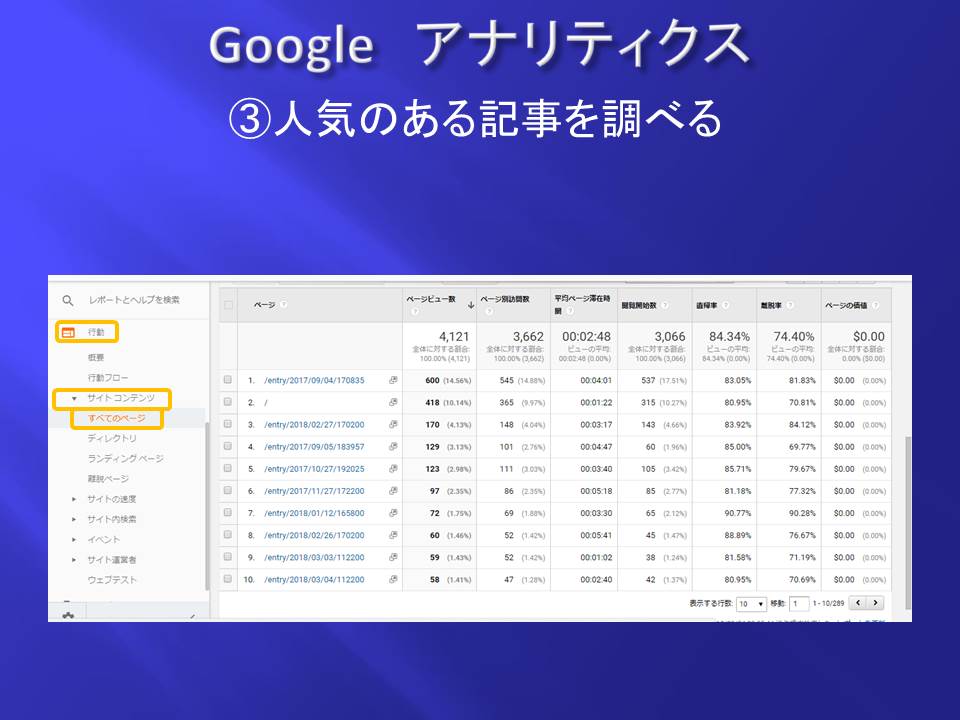960x720 pixels.
Task: Check the box for row 5 /entry/2017/10/27/192025
Action: 228,468
